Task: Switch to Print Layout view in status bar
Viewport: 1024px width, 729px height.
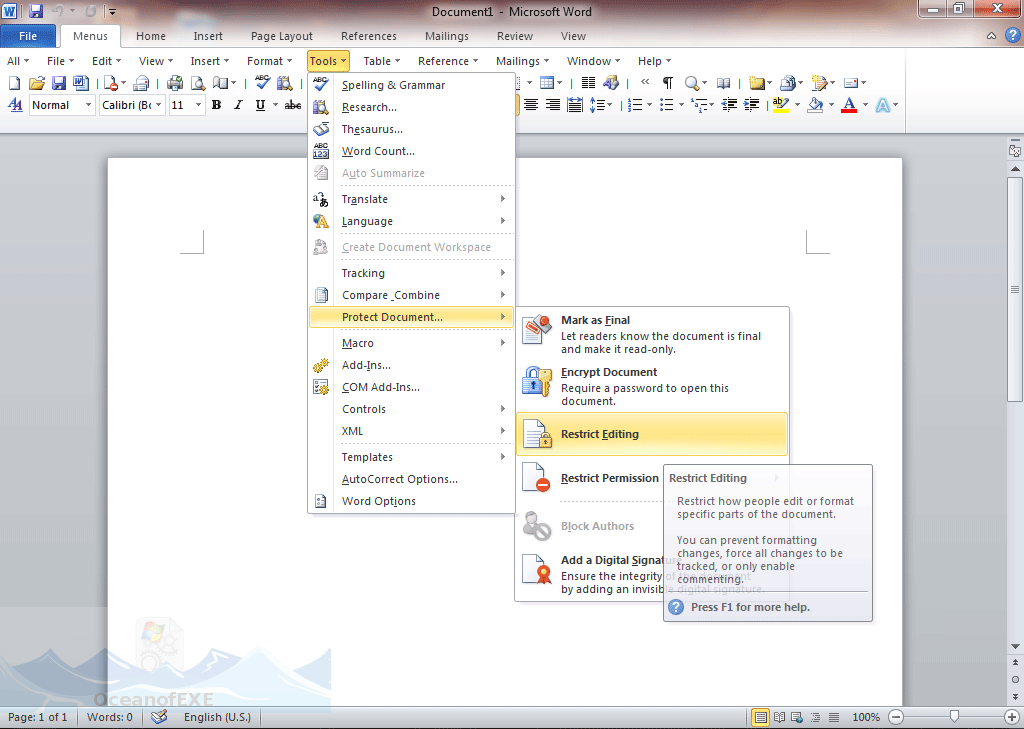Action: (760, 717)
